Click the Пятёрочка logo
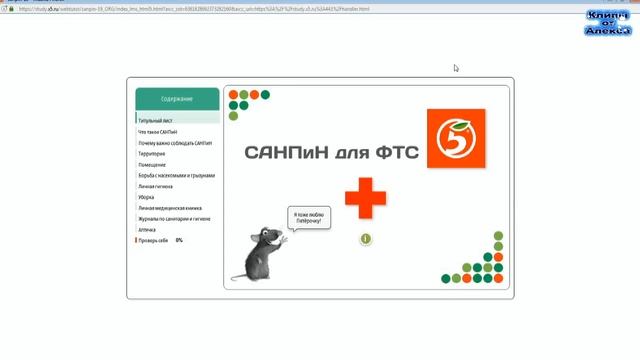The image size is (640, 360). pyautogui.click(x=456, y=138)
